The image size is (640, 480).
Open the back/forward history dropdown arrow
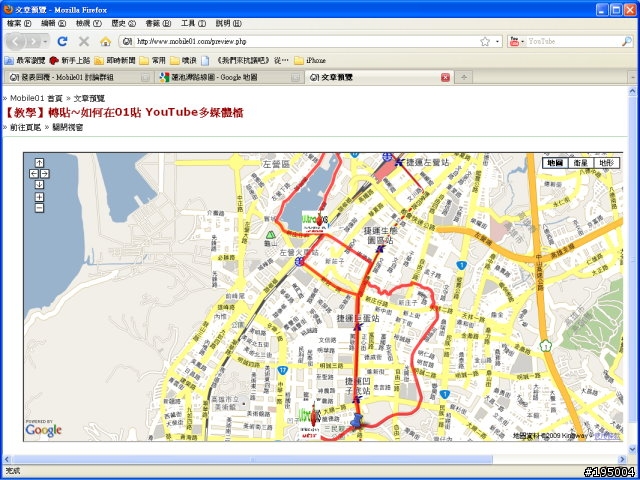point(45,42)
